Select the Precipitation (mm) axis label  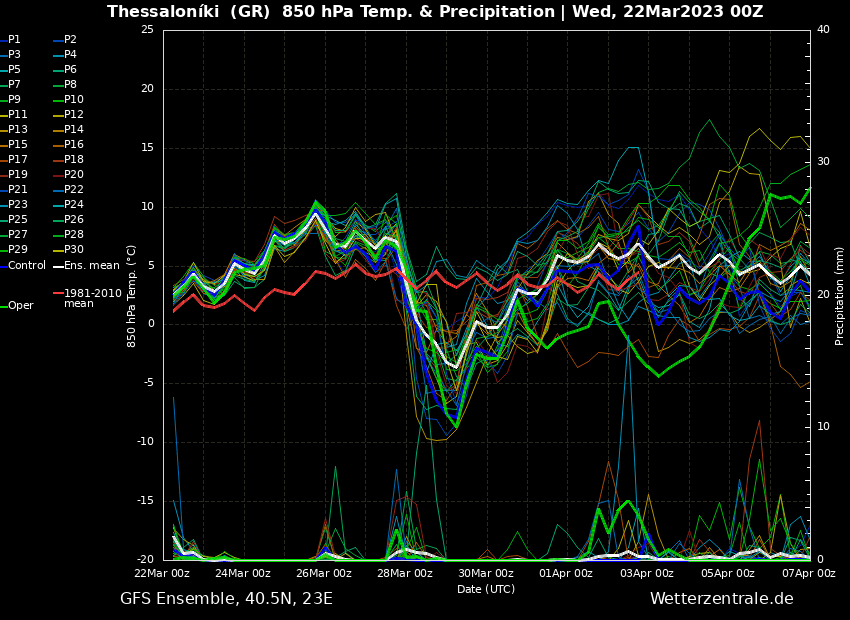(840, 295)
